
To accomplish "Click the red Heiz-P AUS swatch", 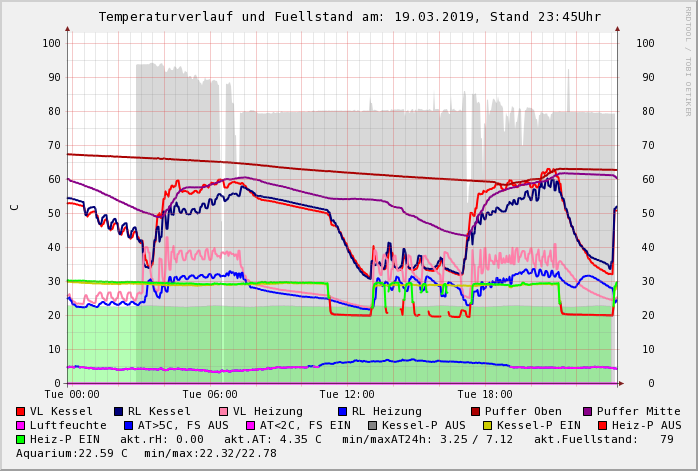I will point(602,426).
